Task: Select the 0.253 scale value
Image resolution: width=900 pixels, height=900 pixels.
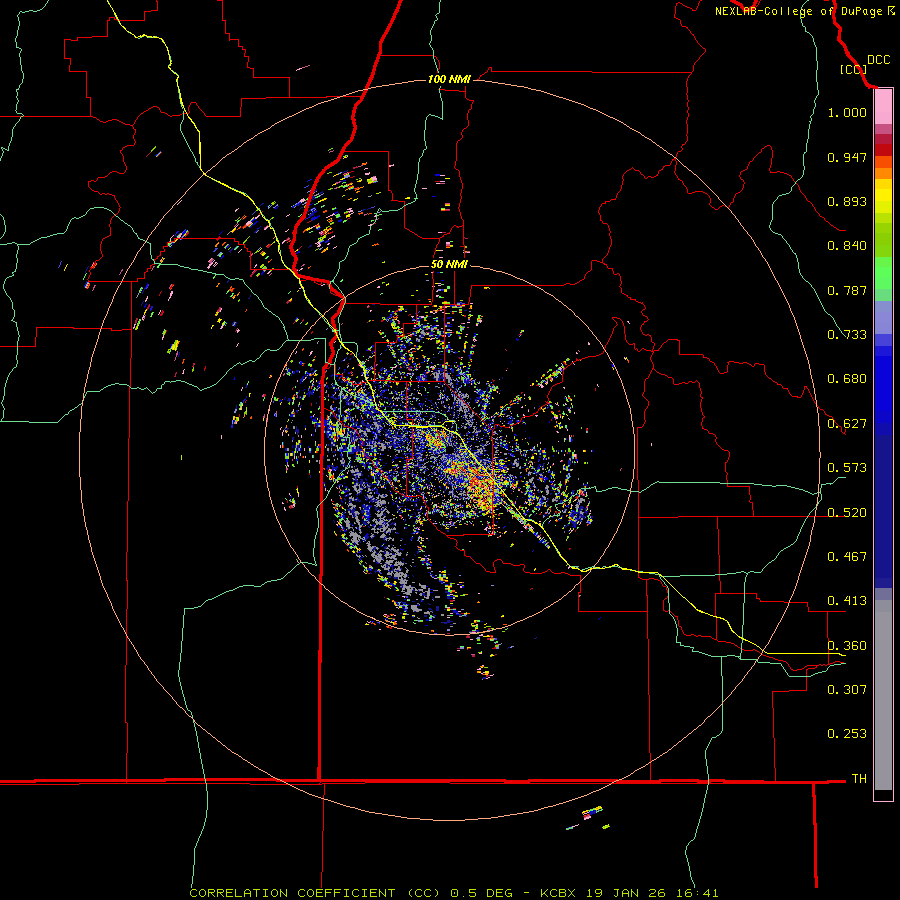Action: [847, 734]
